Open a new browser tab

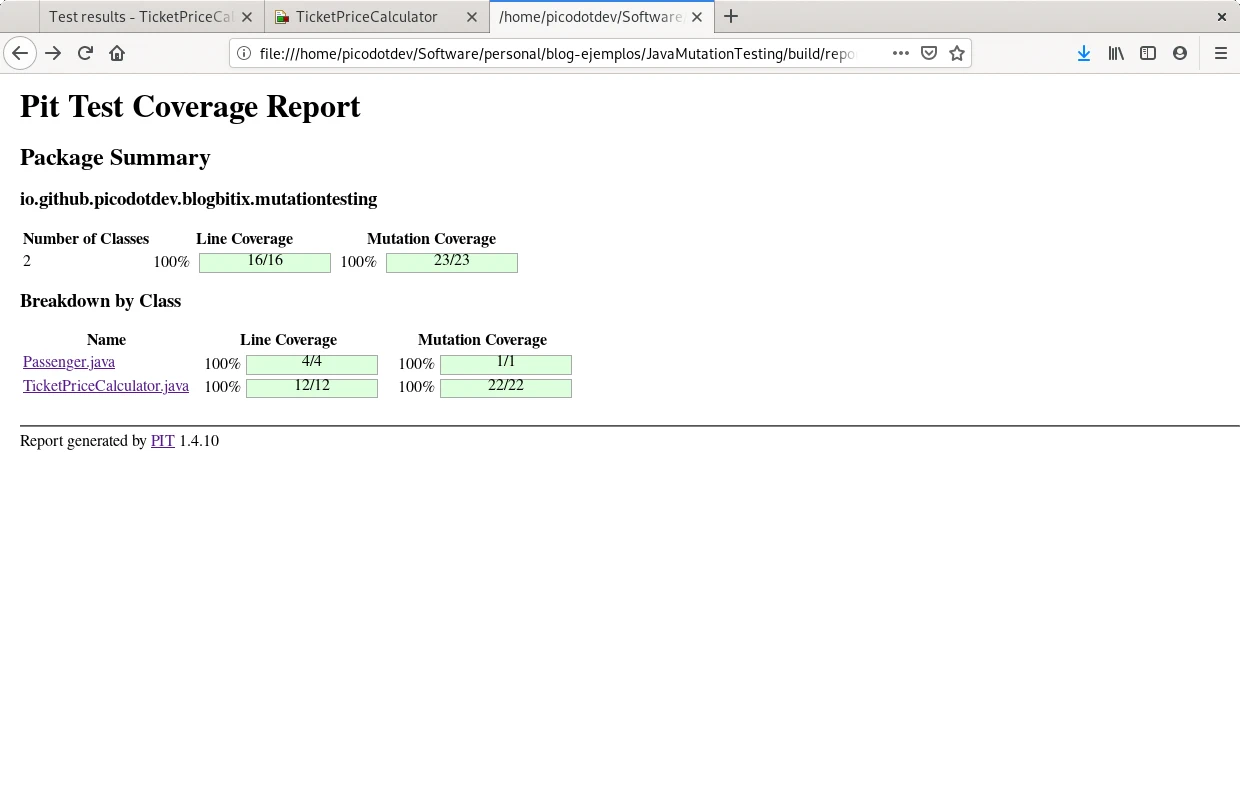pyautogui.click(x=731, y=16)
